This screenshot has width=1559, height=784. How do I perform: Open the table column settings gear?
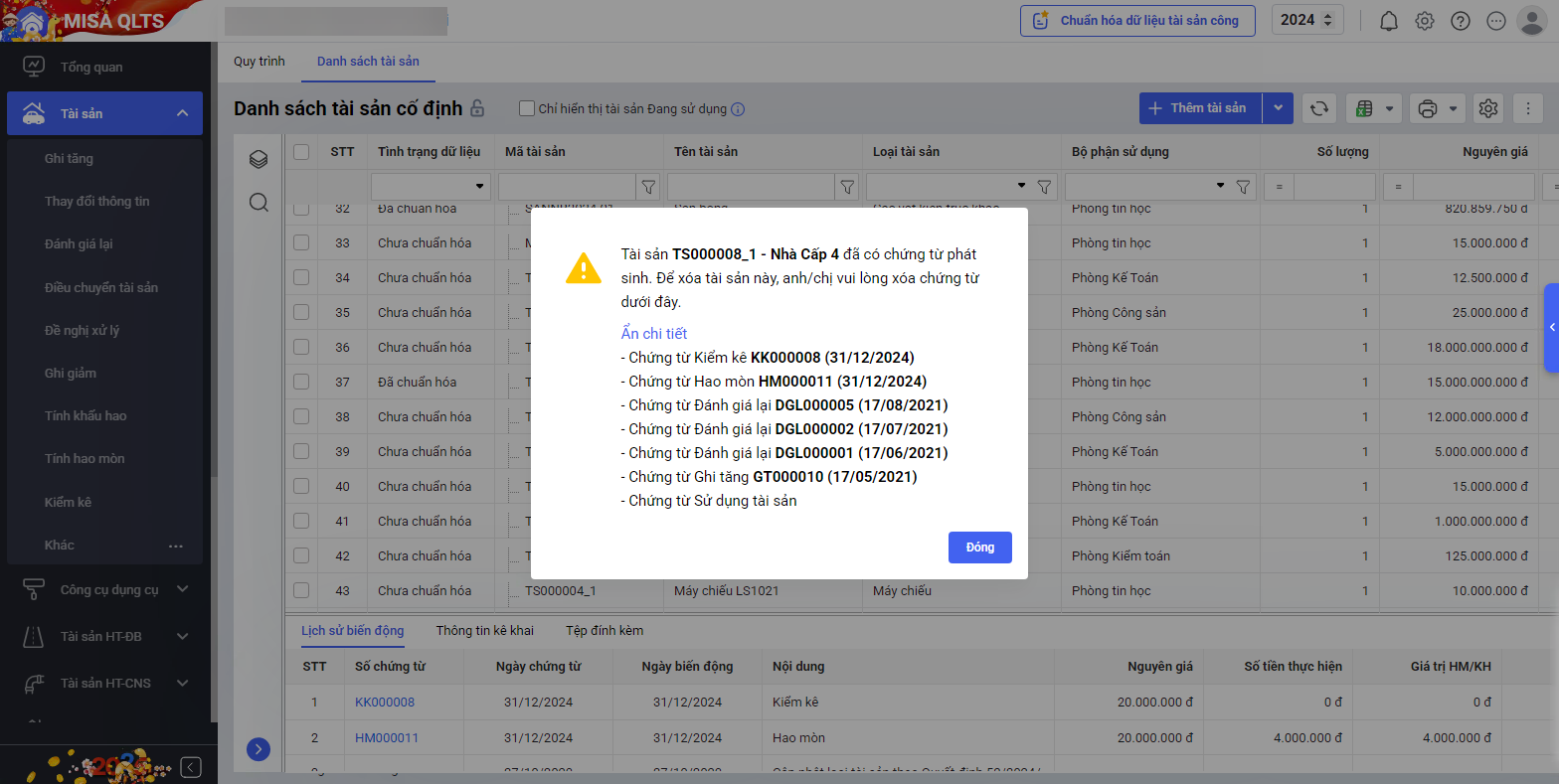pos(1488,108)
